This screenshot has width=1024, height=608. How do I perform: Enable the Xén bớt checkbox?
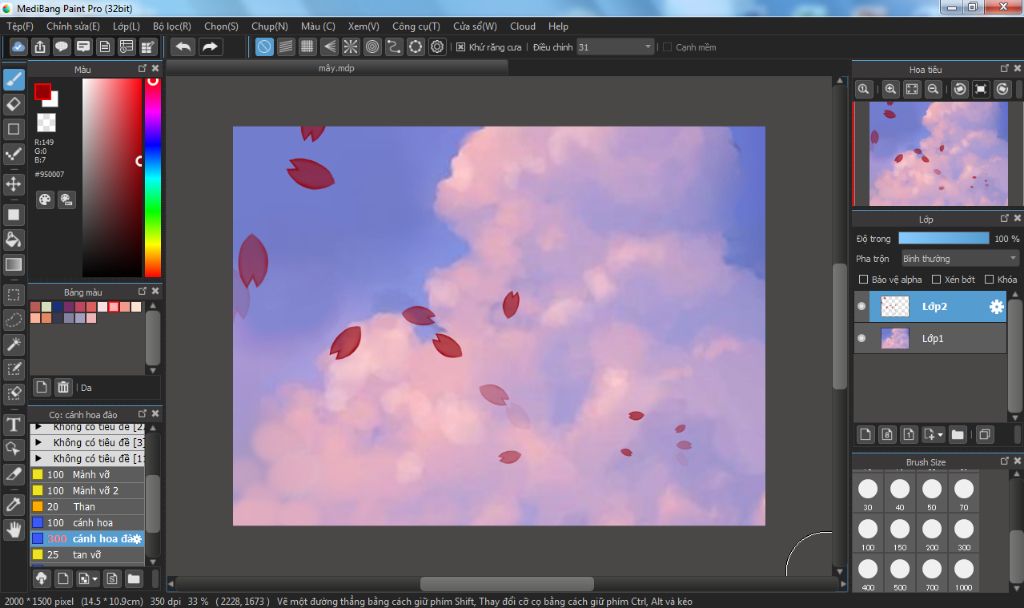[936, 280]
